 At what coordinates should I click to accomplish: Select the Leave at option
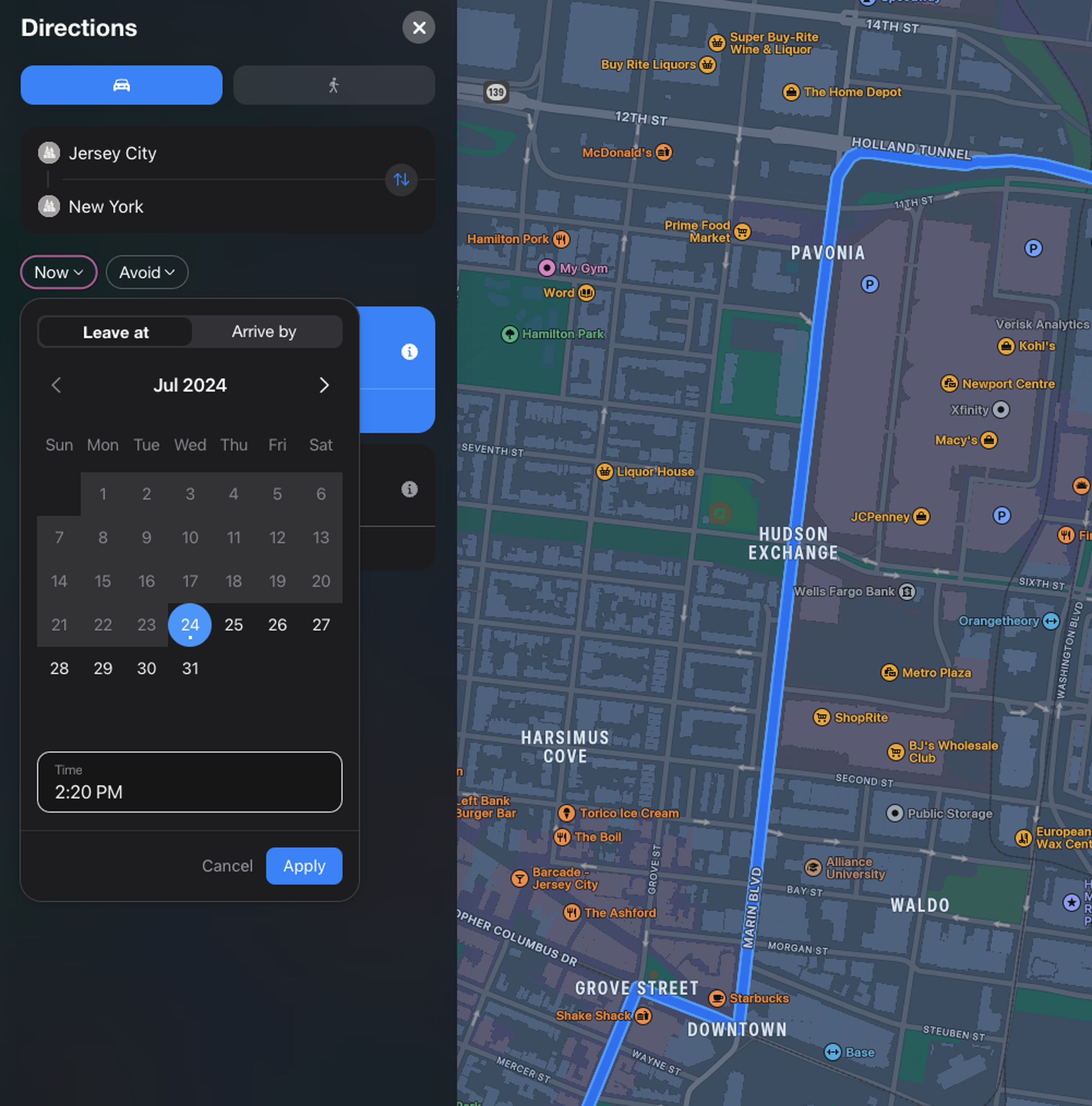(116, 332)
